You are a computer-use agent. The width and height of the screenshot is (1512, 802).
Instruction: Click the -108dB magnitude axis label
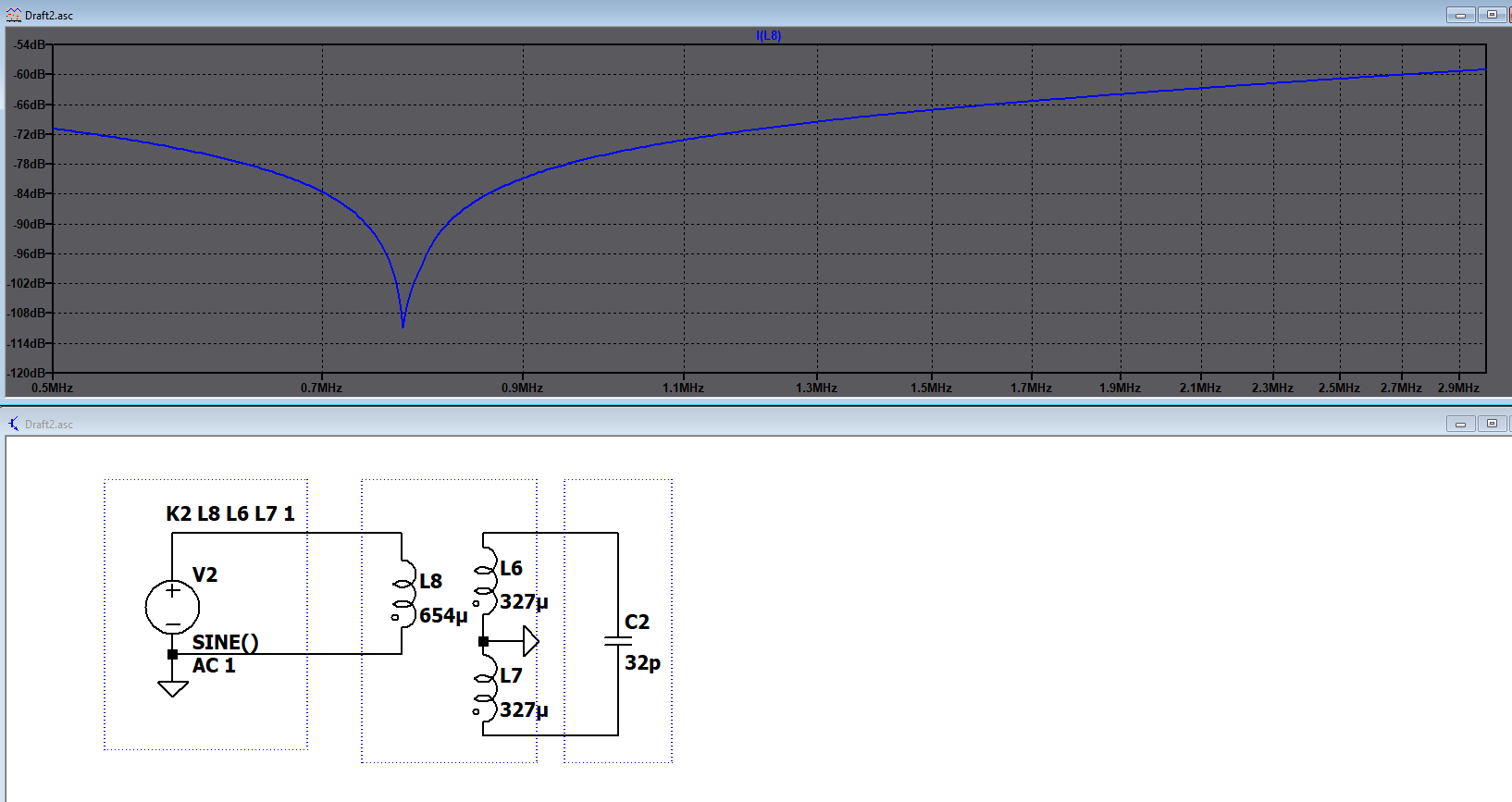point(26,313)
